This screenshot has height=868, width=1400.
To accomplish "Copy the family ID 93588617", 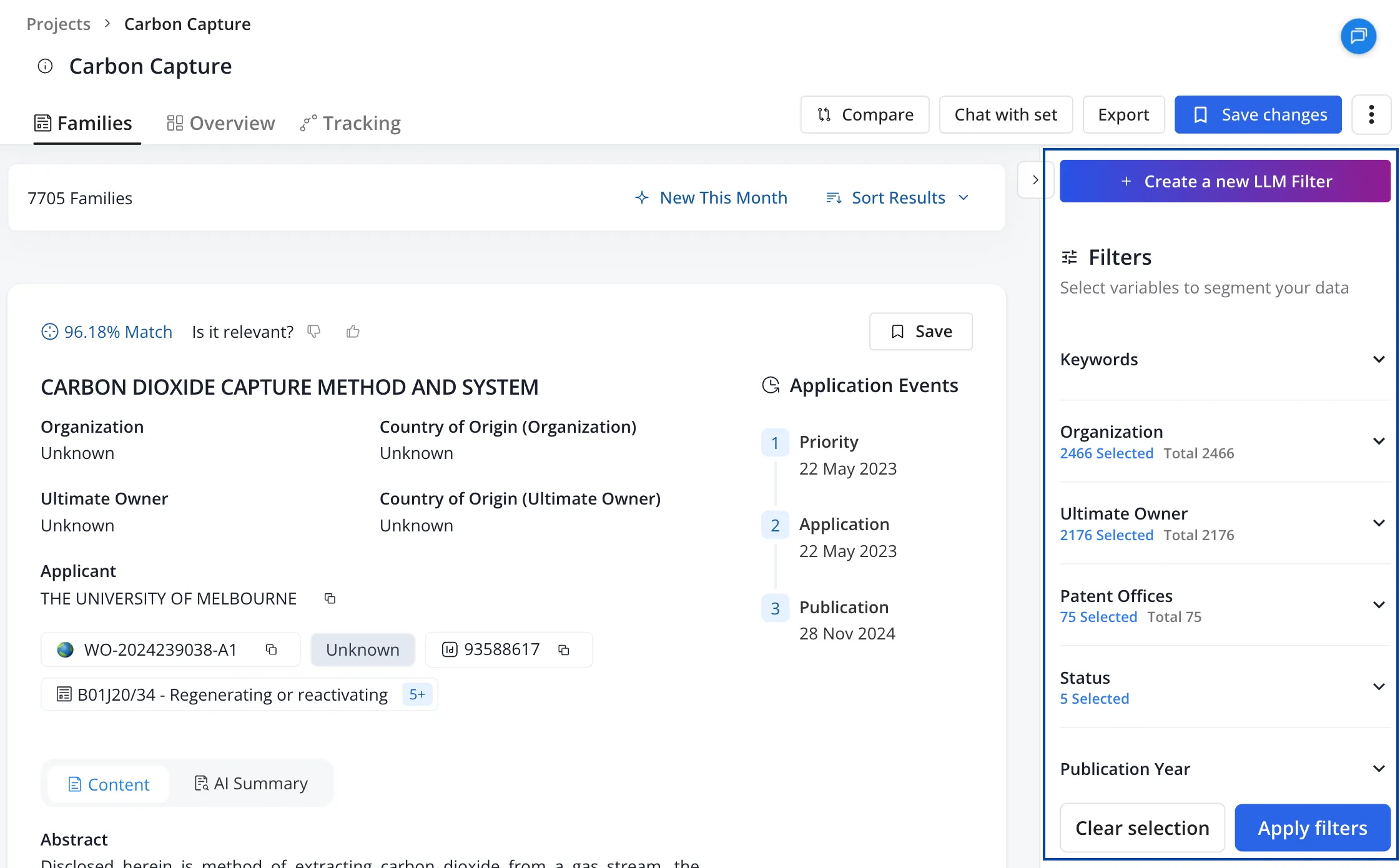I will 564,650.
